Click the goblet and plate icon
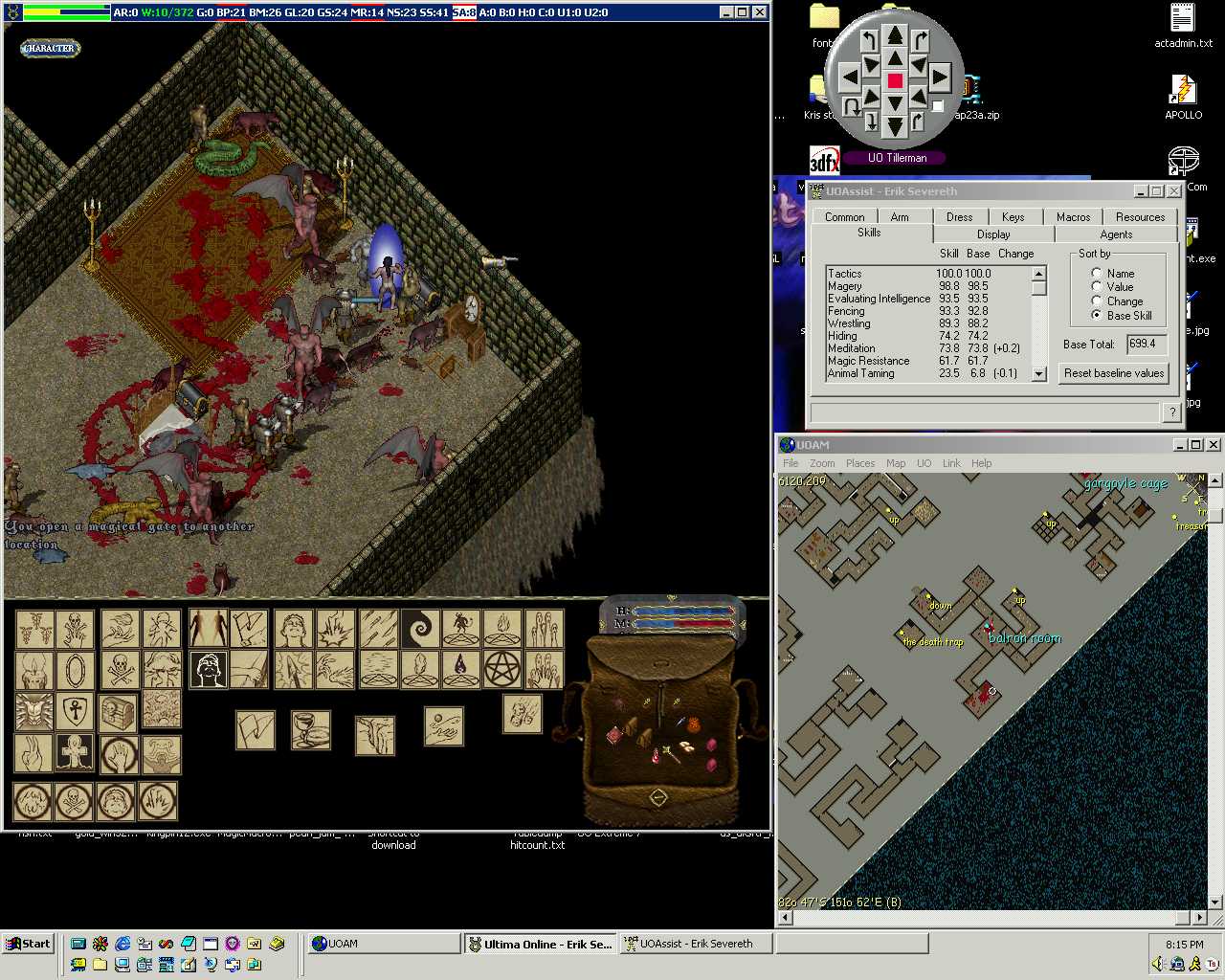This screenshot has width=1225, height=980. coord(310,730)
